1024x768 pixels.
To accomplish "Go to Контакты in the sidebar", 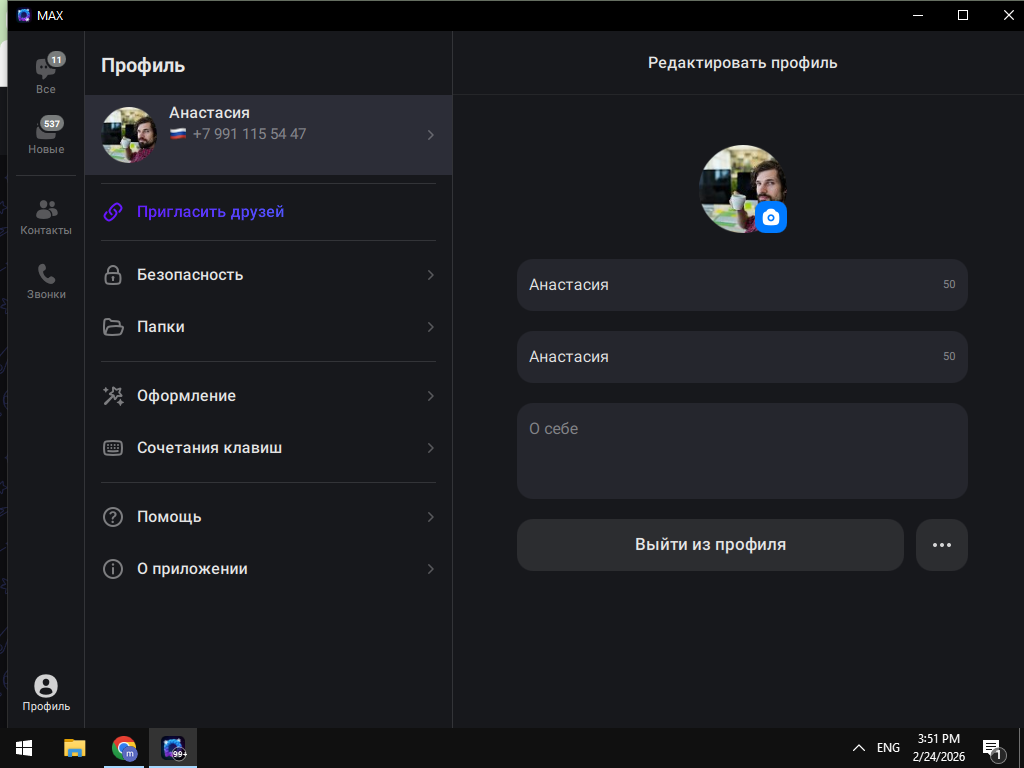I will point(46,217).
